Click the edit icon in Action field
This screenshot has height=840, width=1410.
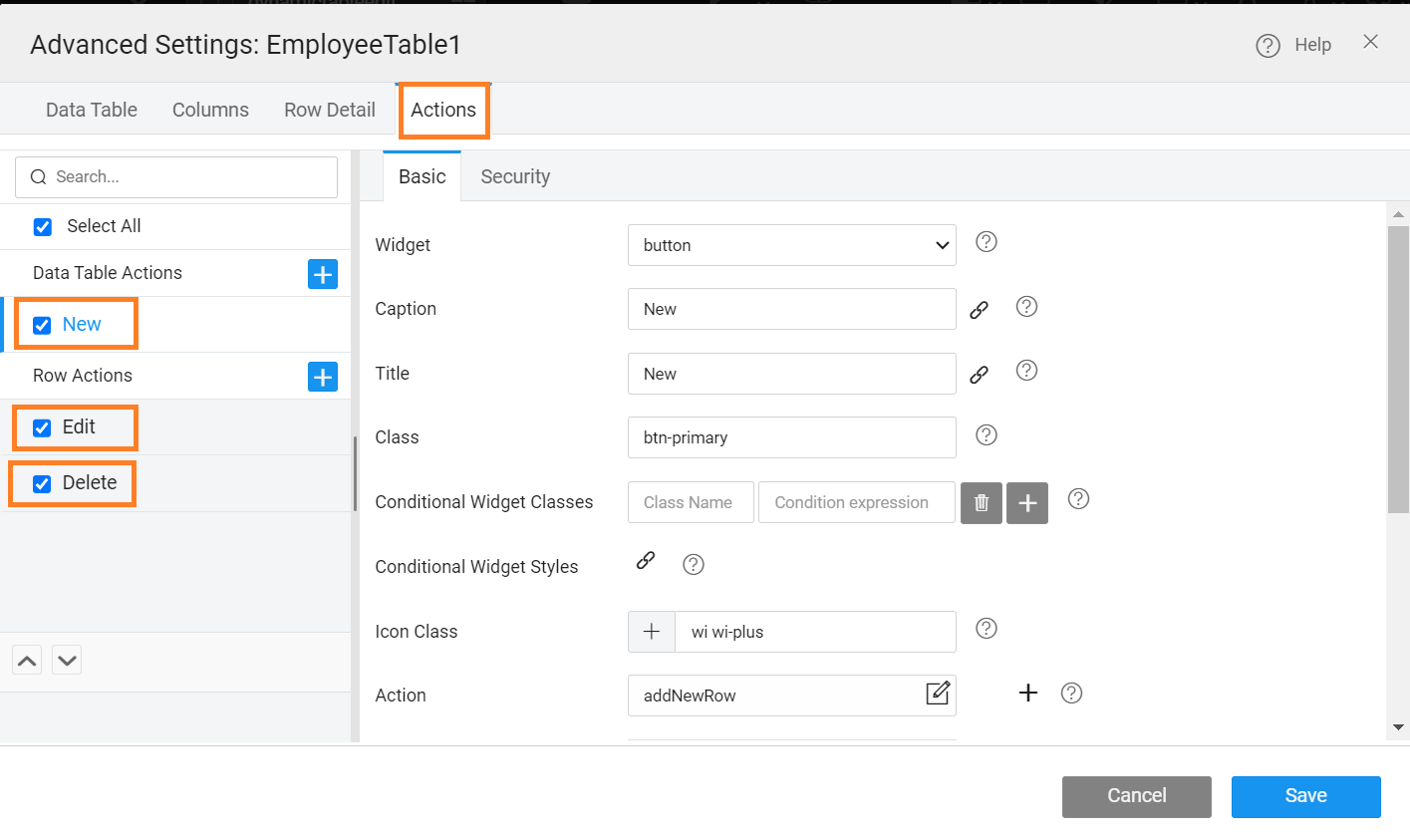[938, 694]
